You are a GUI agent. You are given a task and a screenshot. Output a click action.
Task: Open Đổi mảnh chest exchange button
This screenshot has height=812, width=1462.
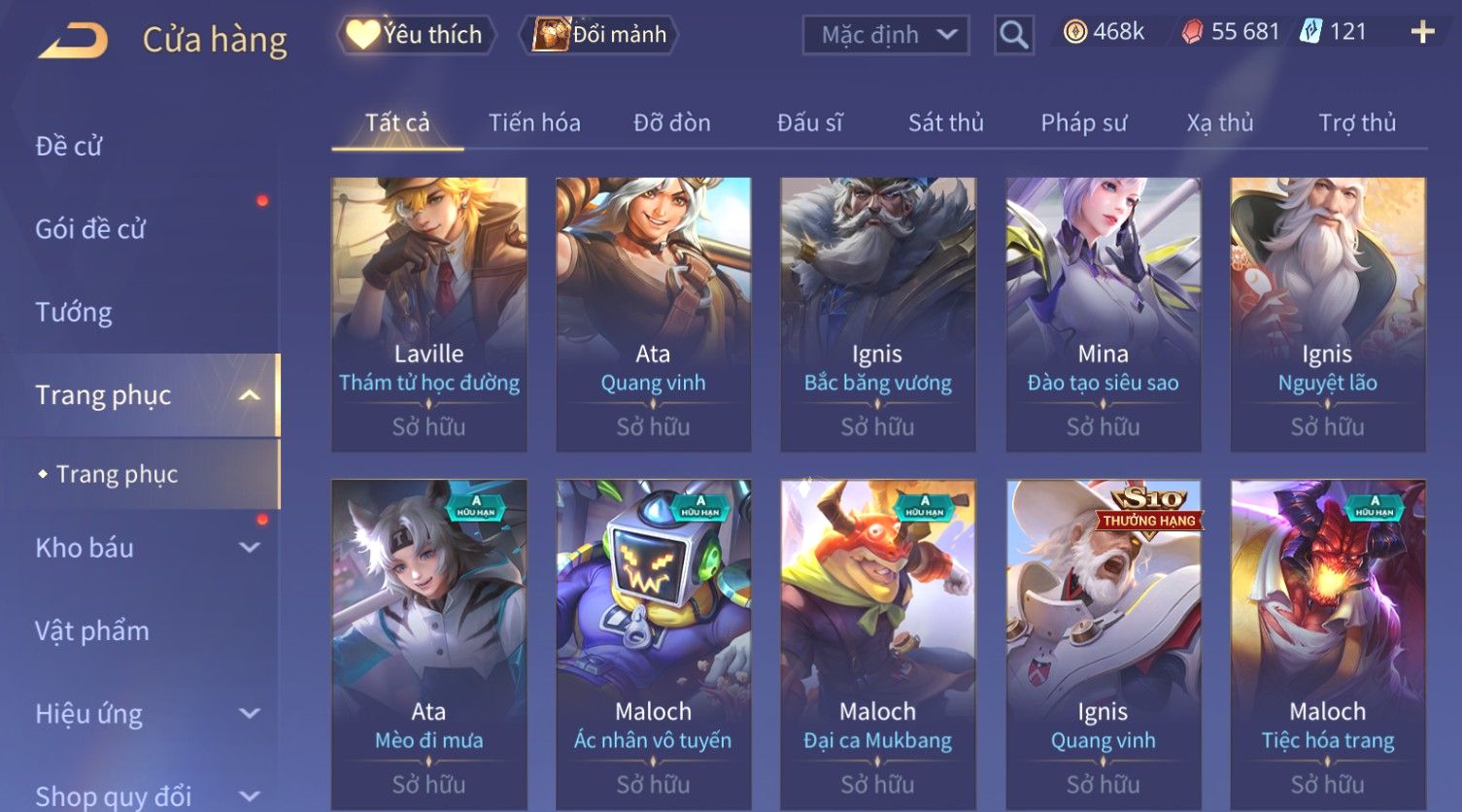pos(599,35)
